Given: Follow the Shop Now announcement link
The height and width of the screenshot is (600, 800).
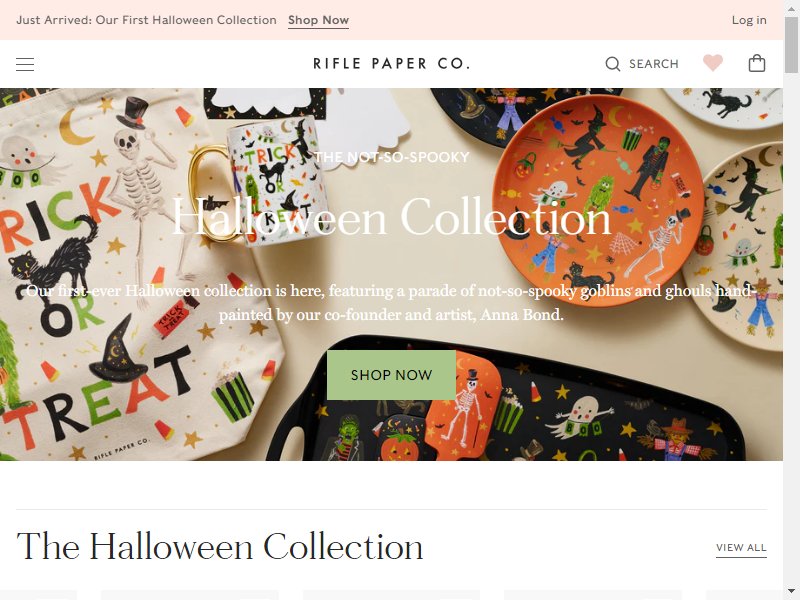Looking at the screenshot, I should pyautogui.click(x=318, y=20).
